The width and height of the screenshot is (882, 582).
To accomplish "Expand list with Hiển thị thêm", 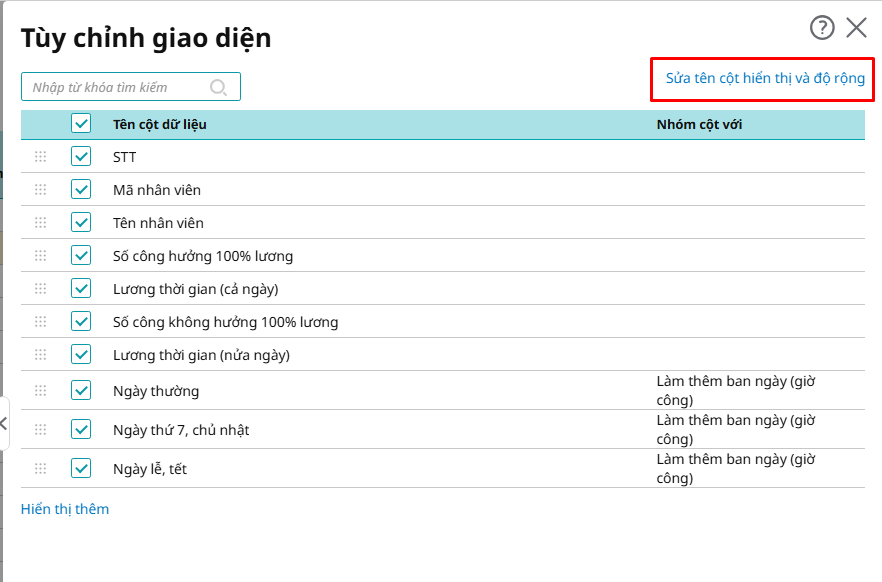I will (x=65, y=509).
